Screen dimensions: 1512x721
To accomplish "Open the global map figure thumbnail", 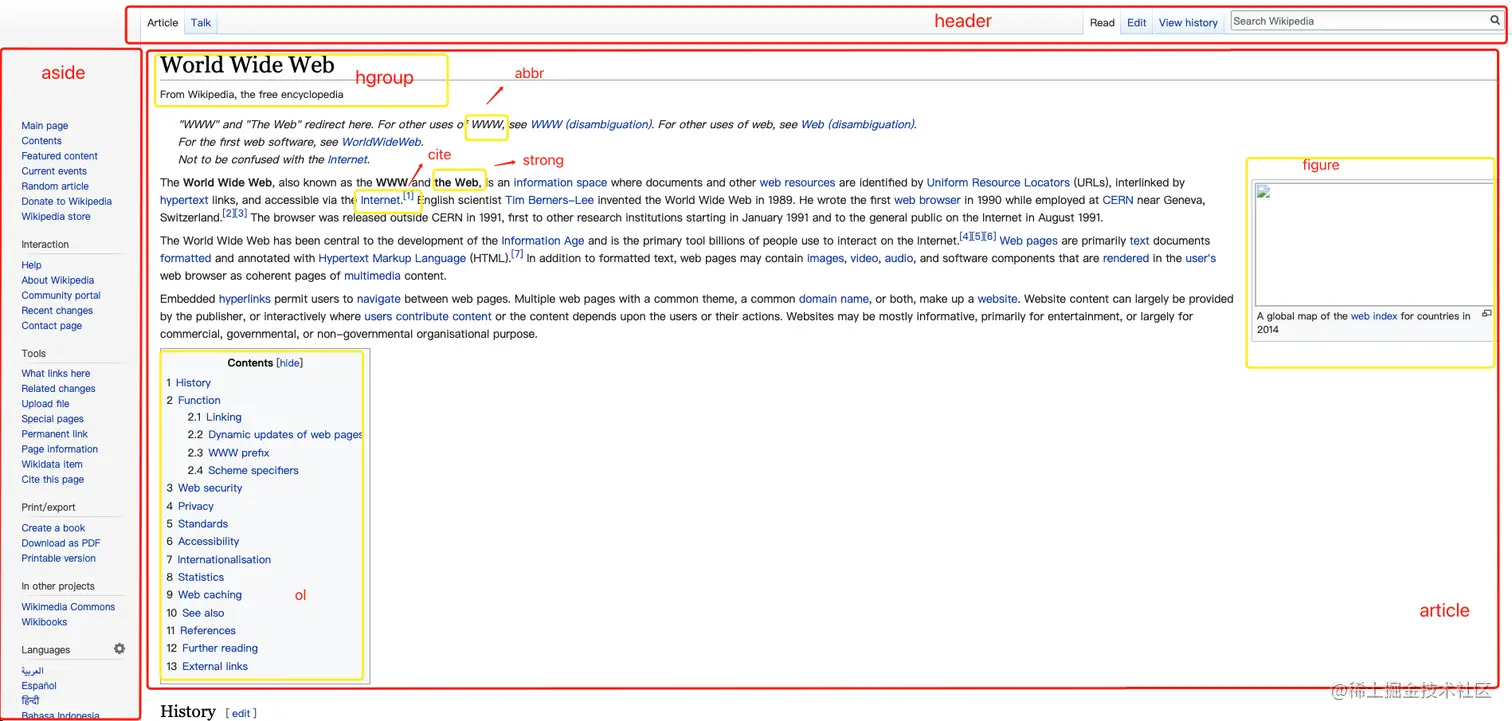I will [x=1373, y=245].
